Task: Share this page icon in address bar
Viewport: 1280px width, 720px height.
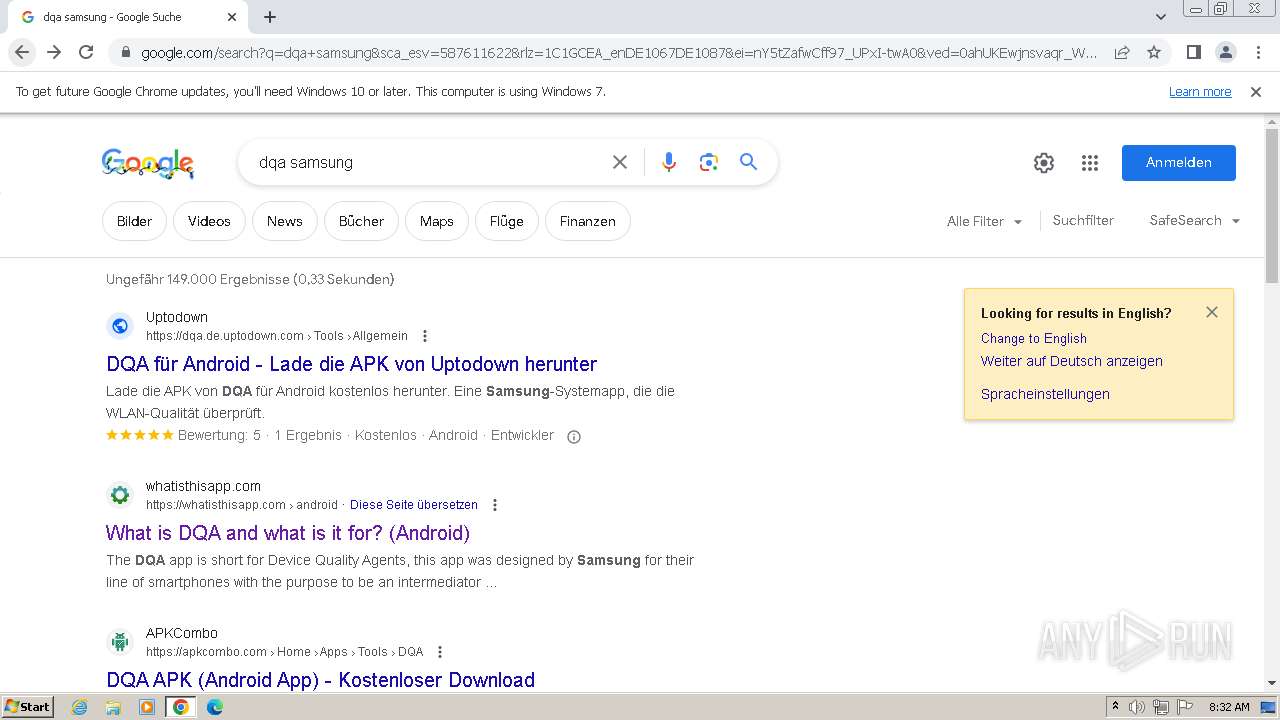Action: [x=1122, y=52]
